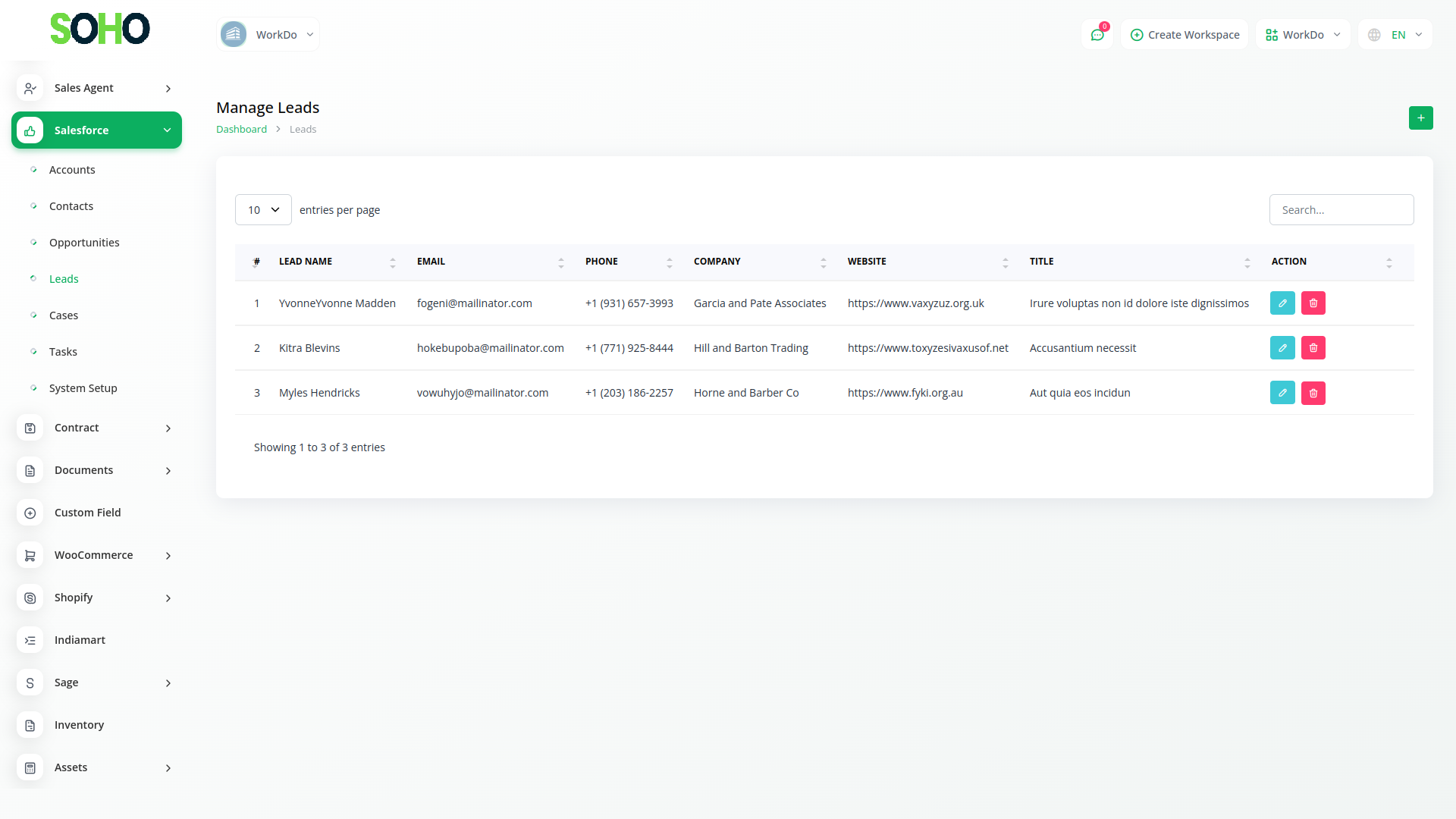The height and width of the screenshot is (819, 1456).
Task: Collapse the Salesforce menu section
Action: [96, 130]
